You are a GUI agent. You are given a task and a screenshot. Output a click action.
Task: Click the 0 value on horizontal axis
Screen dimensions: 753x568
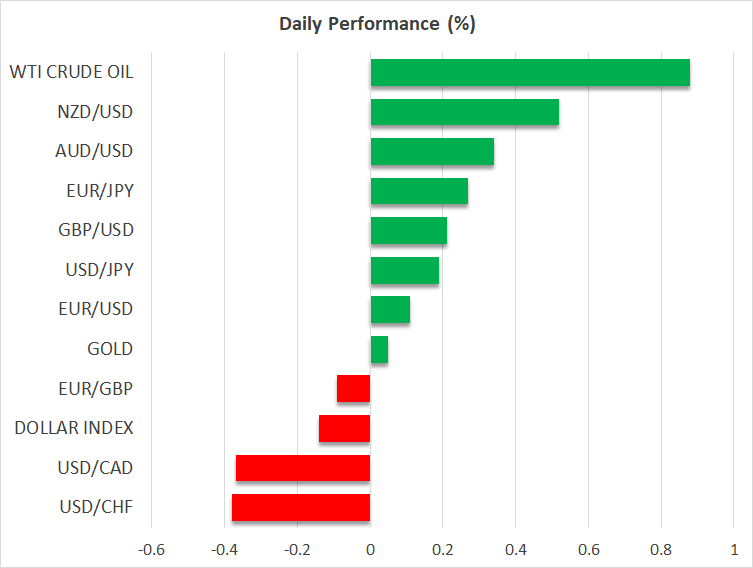370,549
